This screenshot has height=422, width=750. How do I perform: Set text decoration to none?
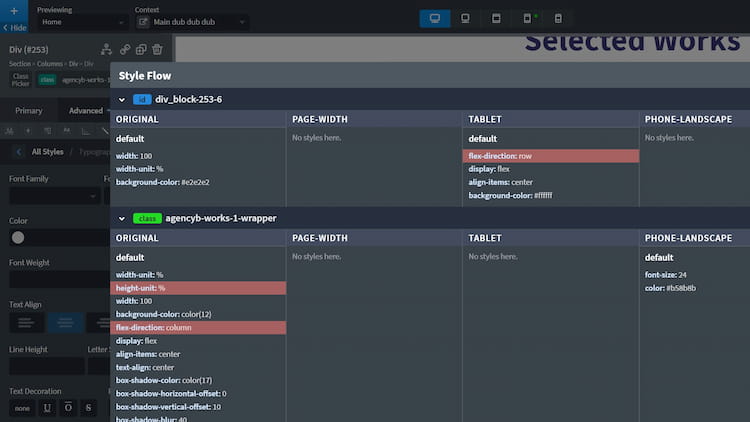click(22, 408)
